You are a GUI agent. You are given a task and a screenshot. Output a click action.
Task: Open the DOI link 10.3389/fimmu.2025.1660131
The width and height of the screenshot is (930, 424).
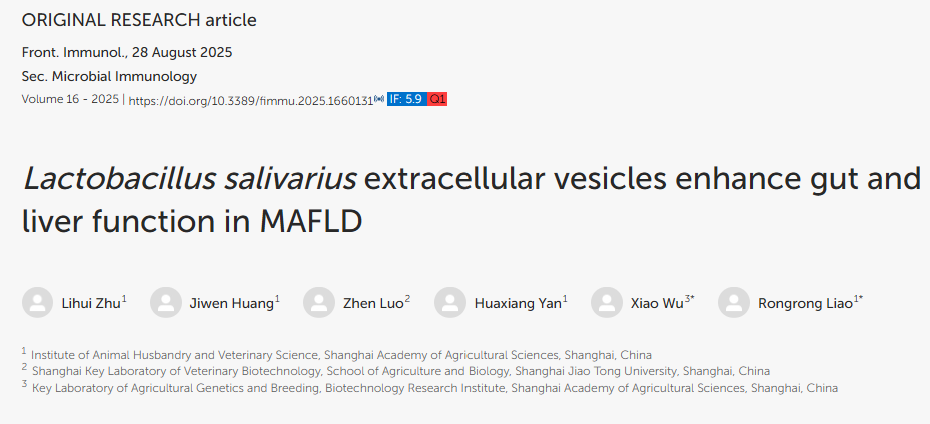coord(251,100)
